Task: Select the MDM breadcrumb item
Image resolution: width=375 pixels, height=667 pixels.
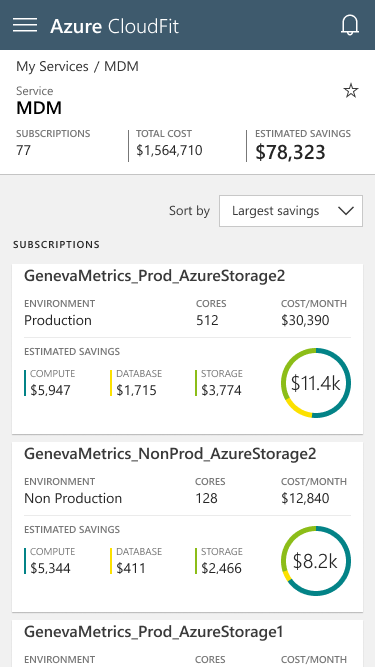Action: click(121, 66)
